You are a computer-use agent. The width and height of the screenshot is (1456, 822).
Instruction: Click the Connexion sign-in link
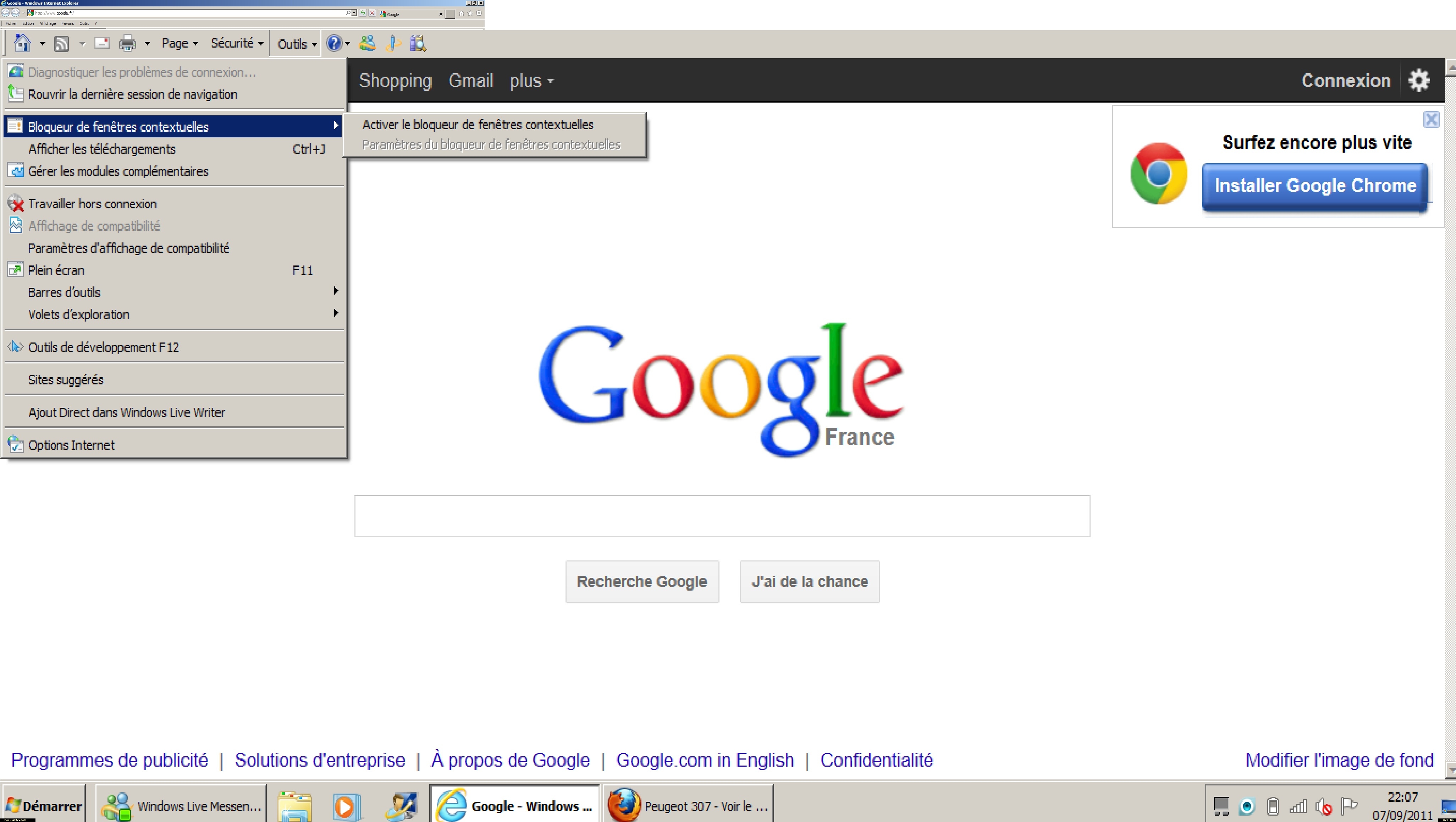[1346, 80]
